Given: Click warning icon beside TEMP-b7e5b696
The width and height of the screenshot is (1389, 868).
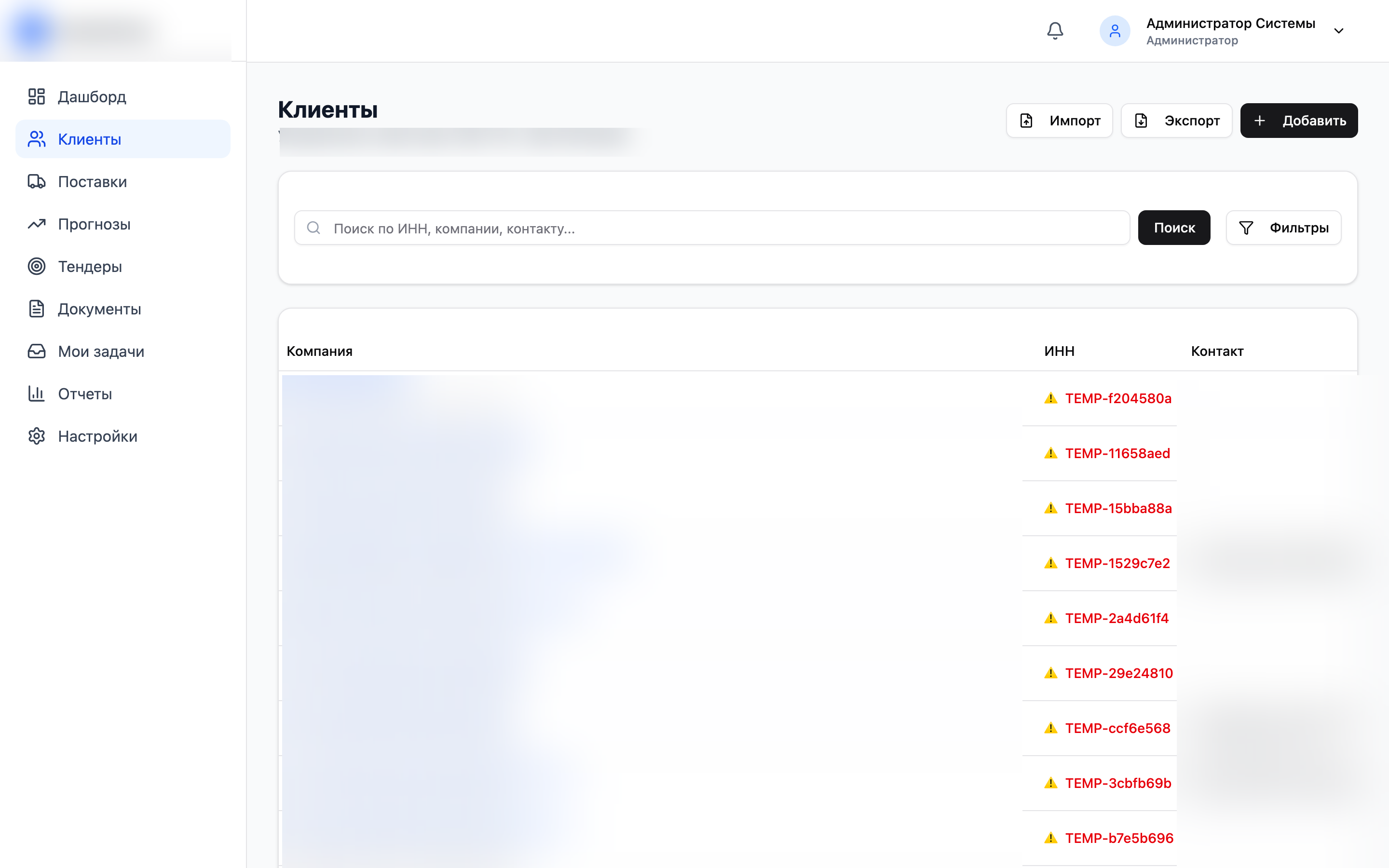Looking at the screenshot, I should [x=1050, y=838].
